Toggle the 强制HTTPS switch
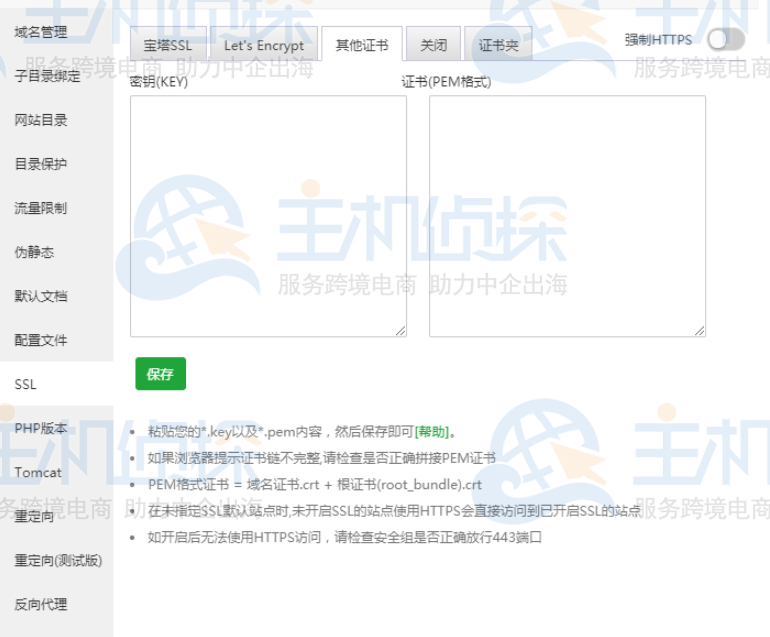This screenshot has width=770, height=637. (725, 40)
